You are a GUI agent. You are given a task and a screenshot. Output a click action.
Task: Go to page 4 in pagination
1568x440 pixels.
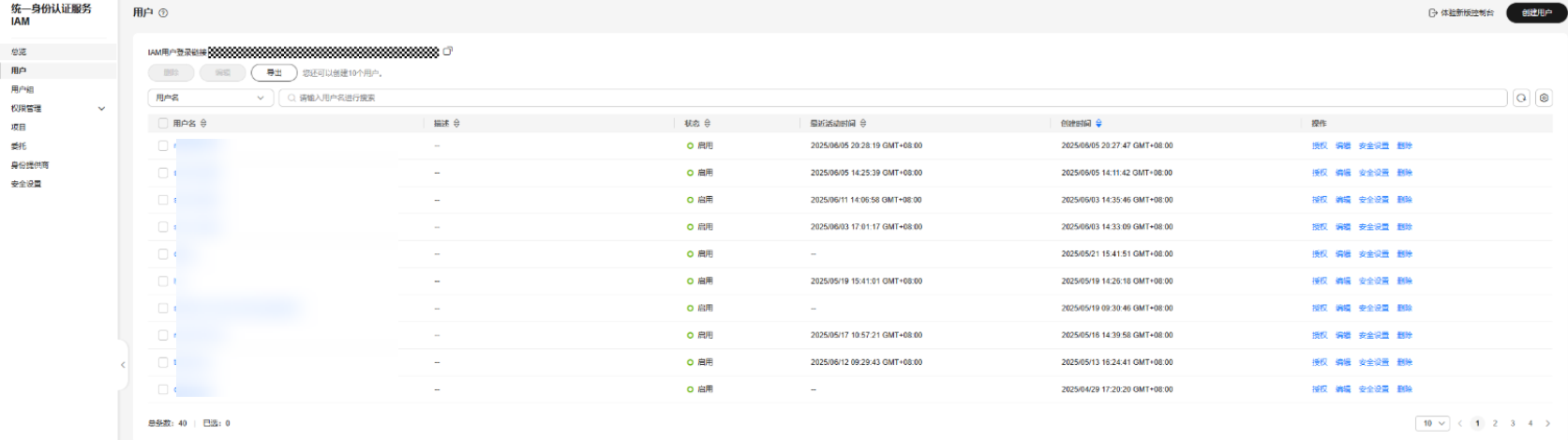coord(1531,424)
